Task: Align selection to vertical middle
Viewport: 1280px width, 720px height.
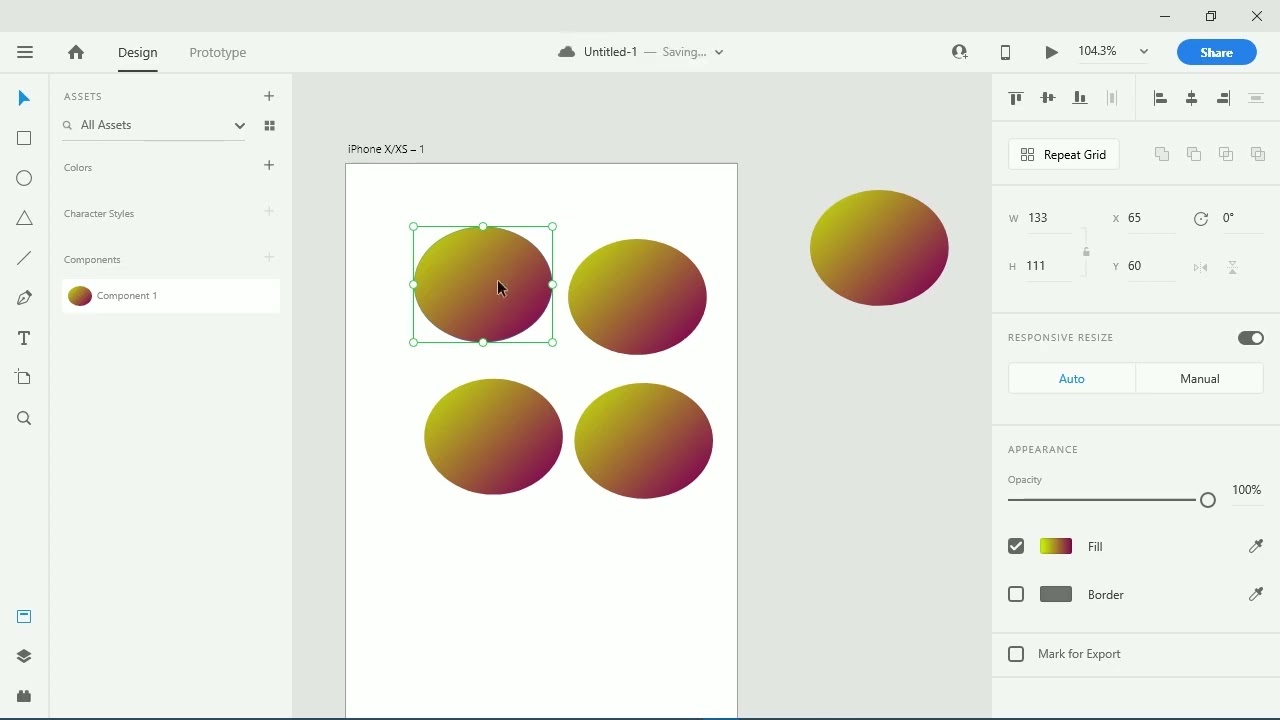Action: coord(1048,98)
